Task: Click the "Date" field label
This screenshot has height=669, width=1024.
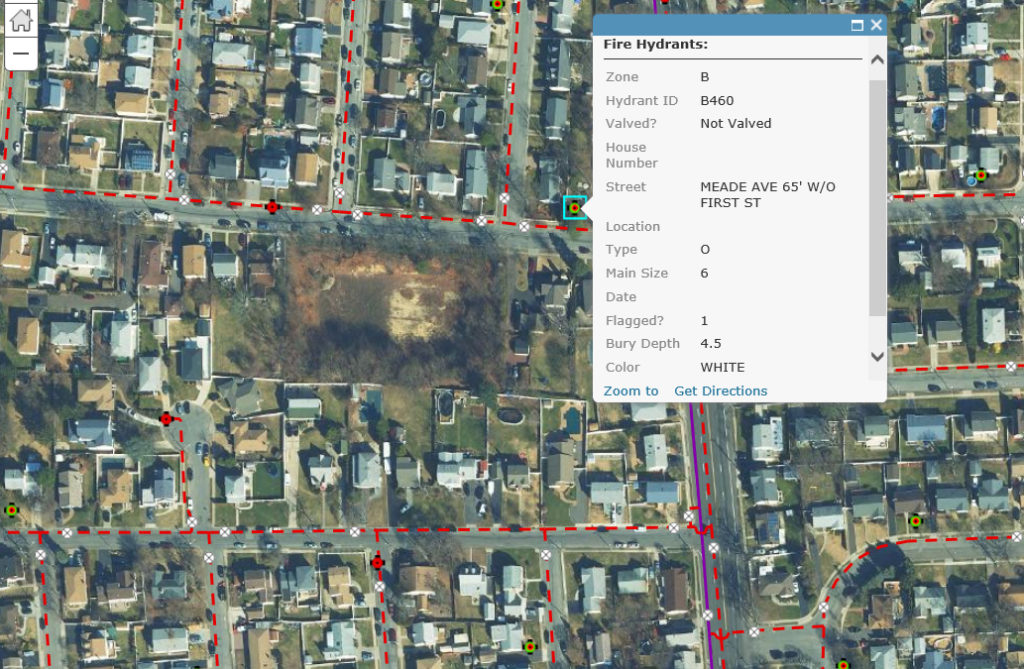Action: click(x=621, y=297)
